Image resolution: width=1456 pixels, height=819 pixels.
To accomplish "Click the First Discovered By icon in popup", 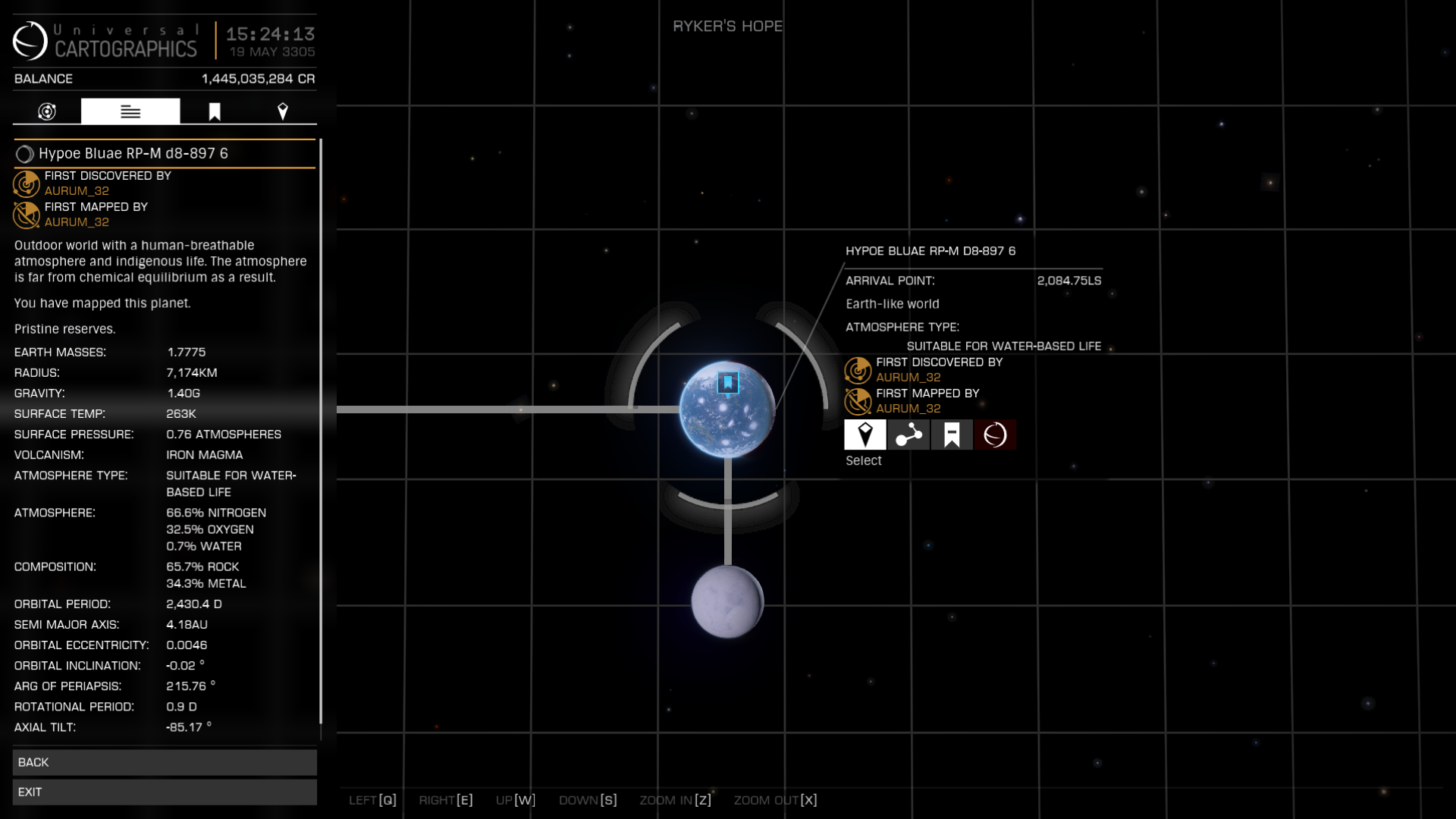I will point(858,370).
